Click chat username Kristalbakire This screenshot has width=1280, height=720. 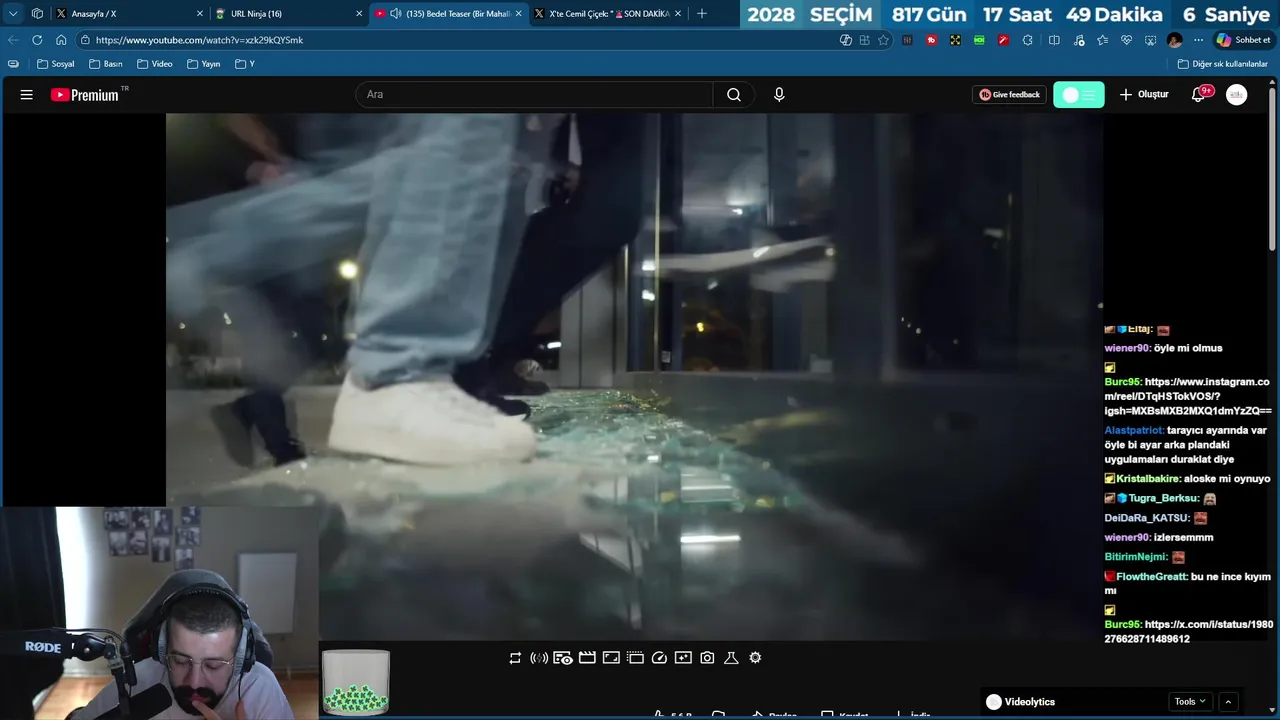(1147, 479)
